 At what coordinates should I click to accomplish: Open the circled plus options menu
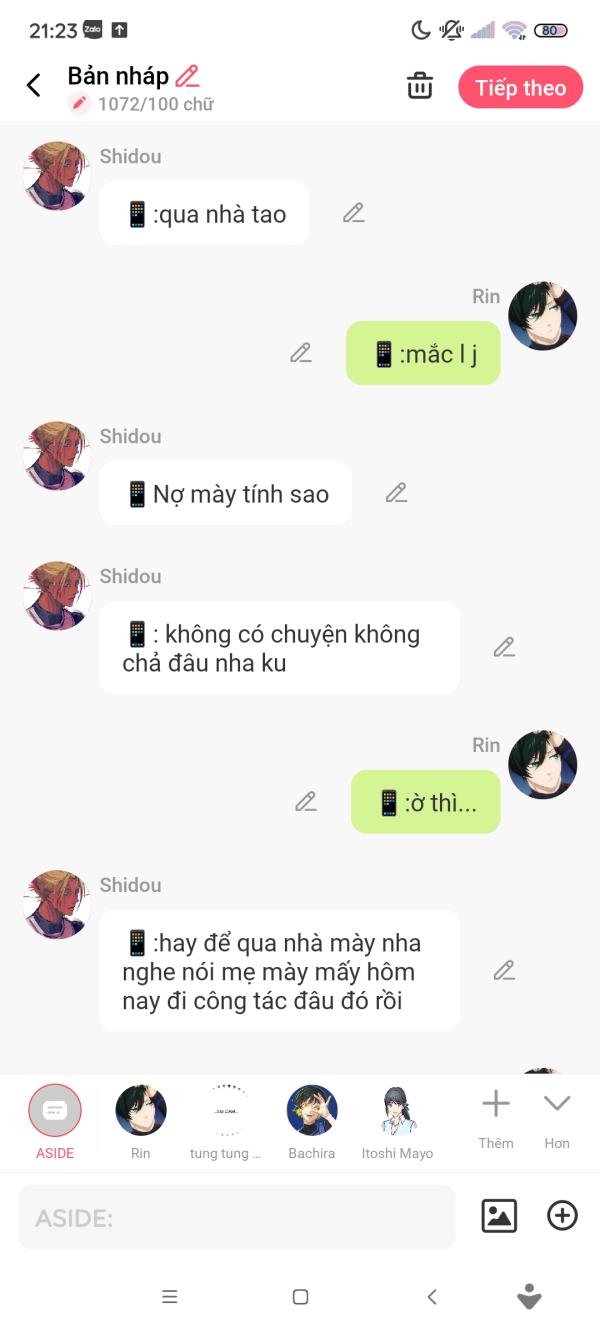point(562,1216)
